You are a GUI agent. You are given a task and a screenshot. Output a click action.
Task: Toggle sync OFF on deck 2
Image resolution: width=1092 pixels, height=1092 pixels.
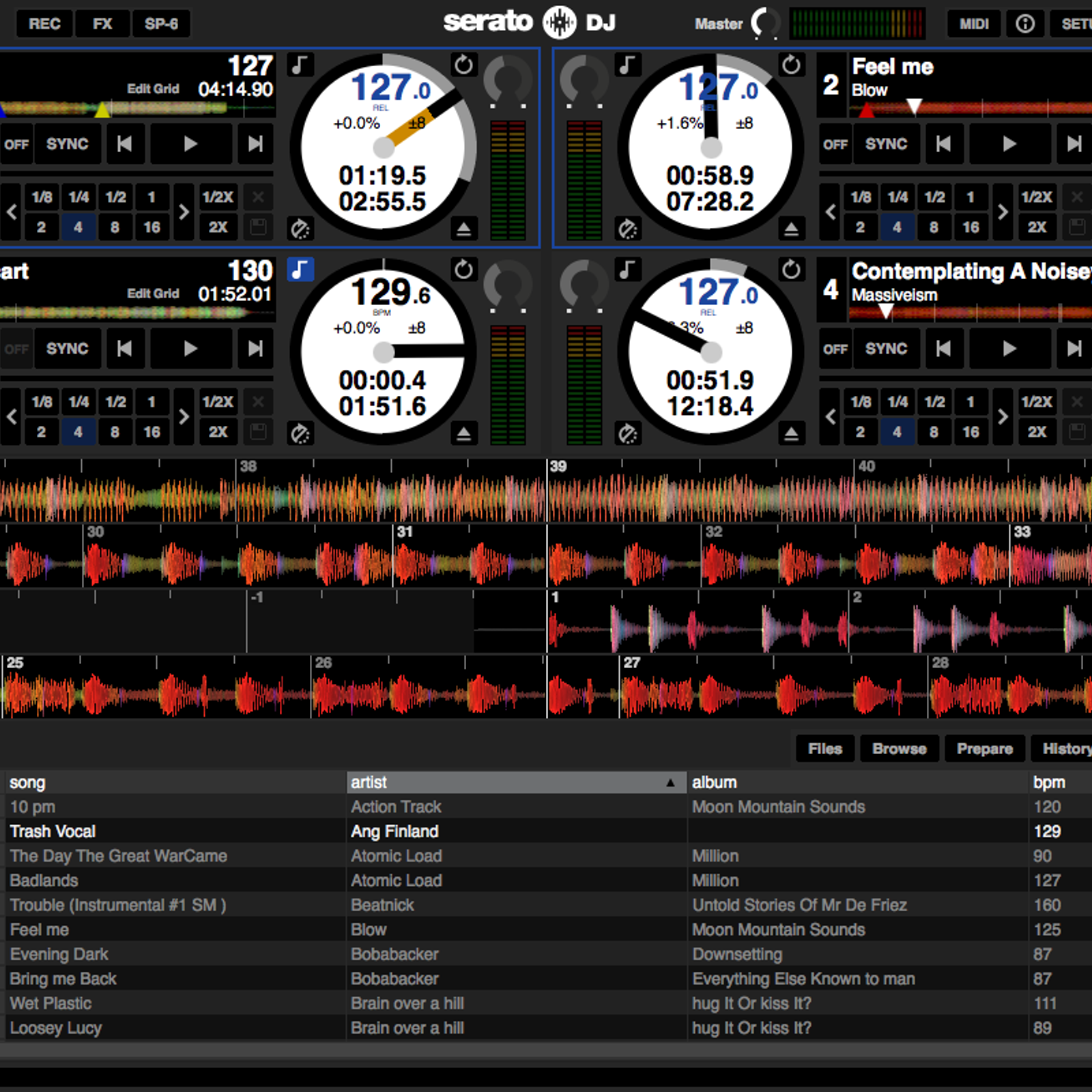click(835, 144)
